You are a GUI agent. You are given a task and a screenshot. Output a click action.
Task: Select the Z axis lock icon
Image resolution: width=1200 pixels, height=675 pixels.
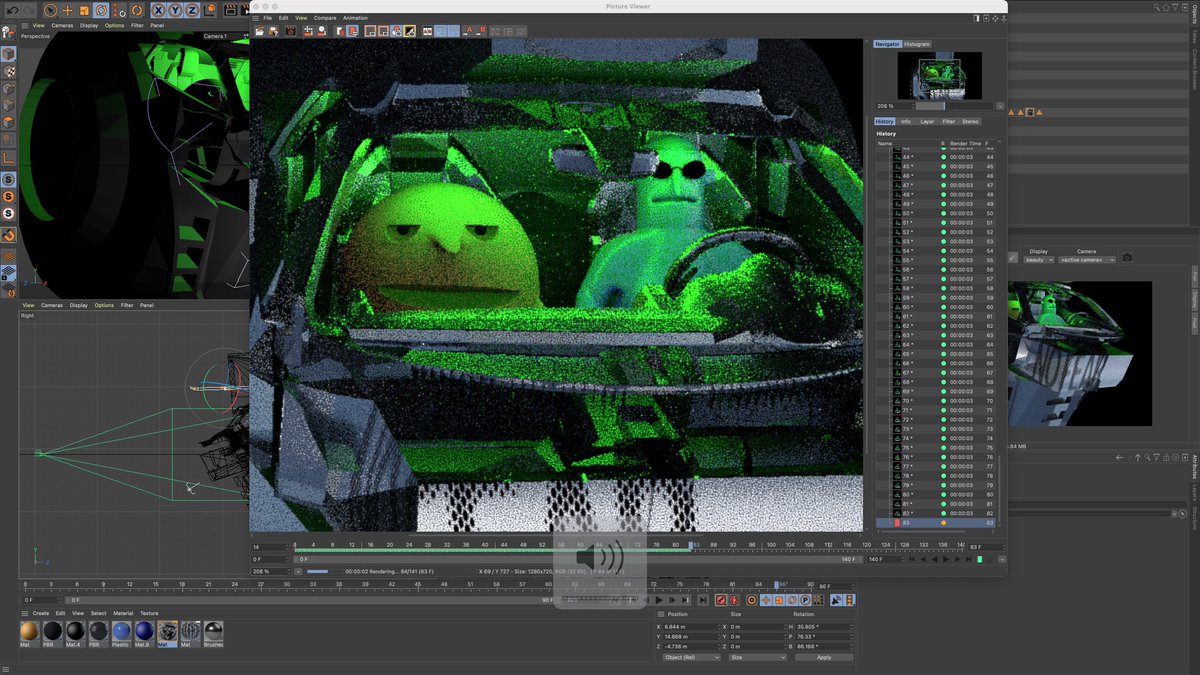coord(192,10)
